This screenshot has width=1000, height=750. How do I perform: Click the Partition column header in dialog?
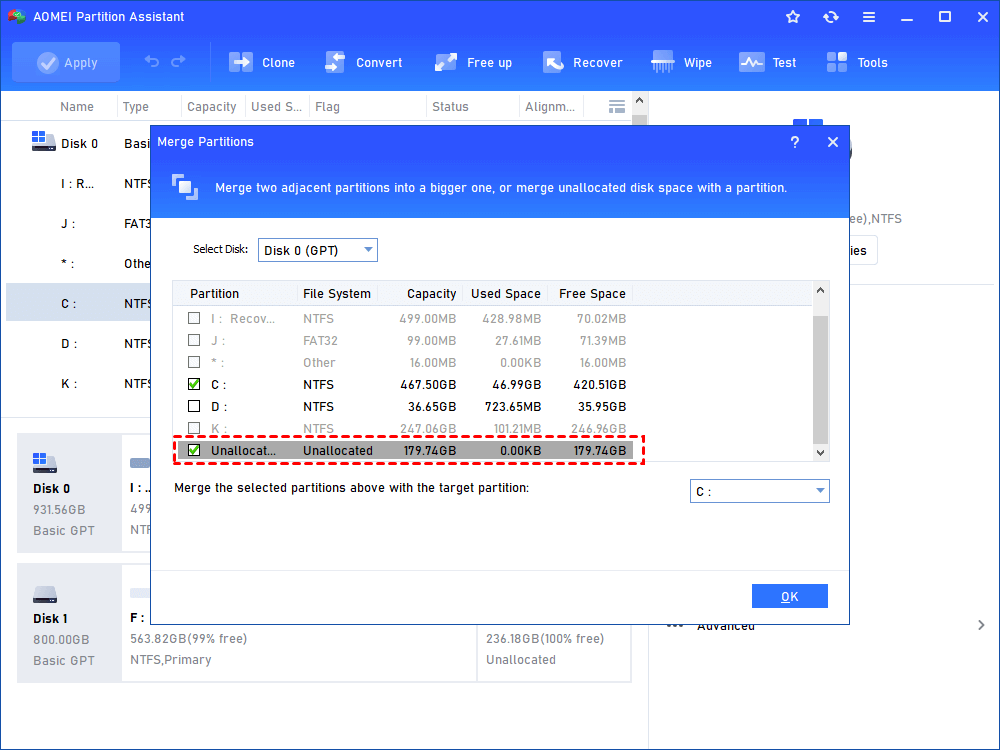tap(214, 293)
